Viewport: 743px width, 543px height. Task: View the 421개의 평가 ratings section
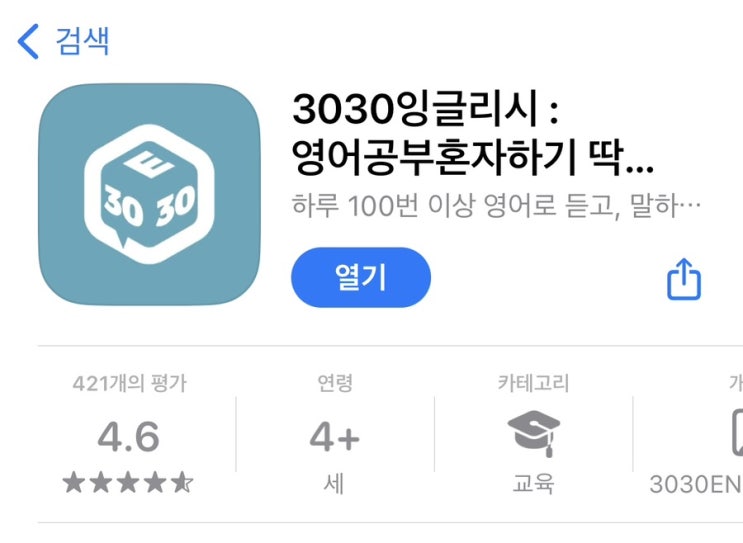pyautogui.click(x=129, y=383)
